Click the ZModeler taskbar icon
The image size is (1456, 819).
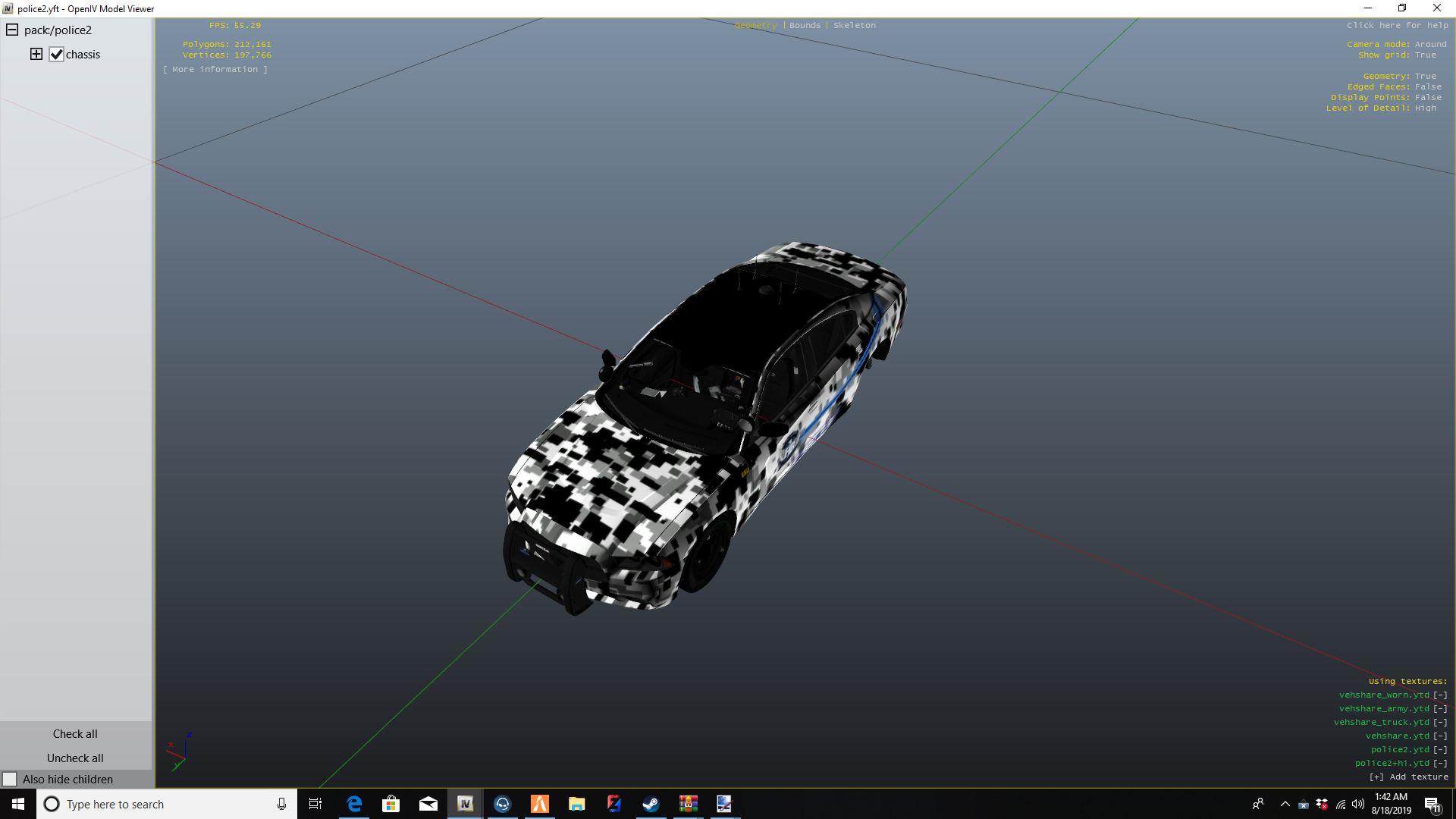tap(613, 804)
